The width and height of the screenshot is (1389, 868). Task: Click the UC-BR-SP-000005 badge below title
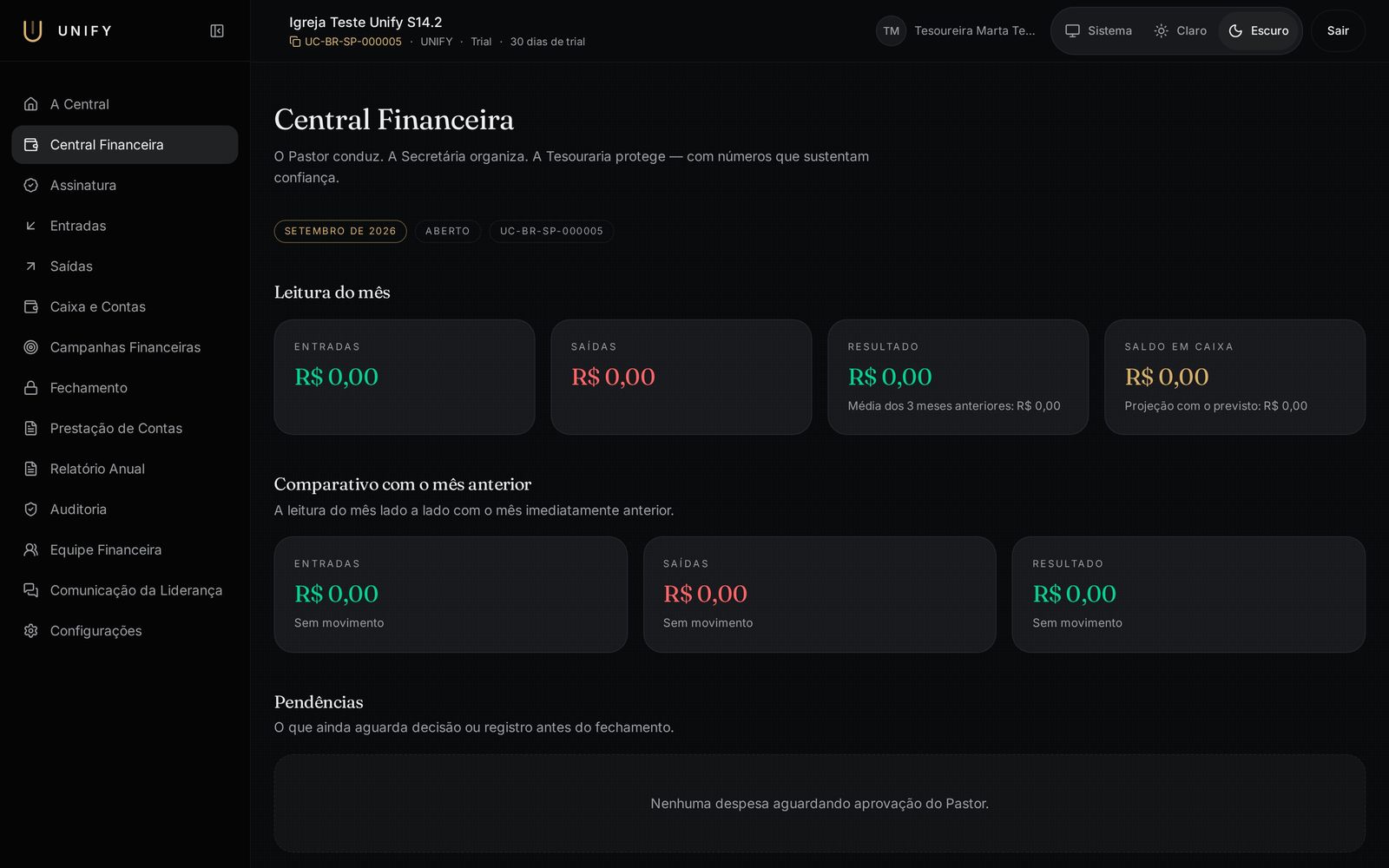[x=551, y=231]
